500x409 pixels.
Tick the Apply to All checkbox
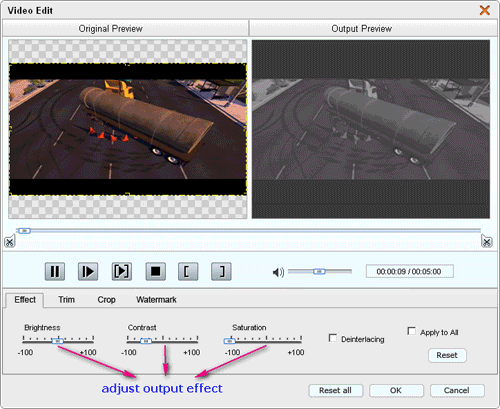coord(412,331)
